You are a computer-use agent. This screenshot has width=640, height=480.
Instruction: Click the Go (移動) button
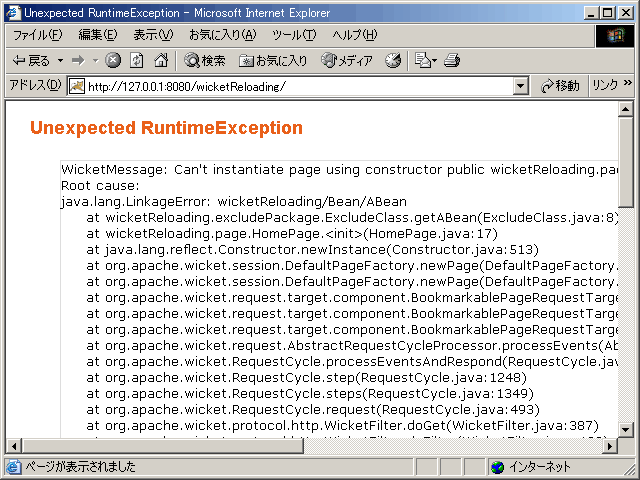pos(560,86)
